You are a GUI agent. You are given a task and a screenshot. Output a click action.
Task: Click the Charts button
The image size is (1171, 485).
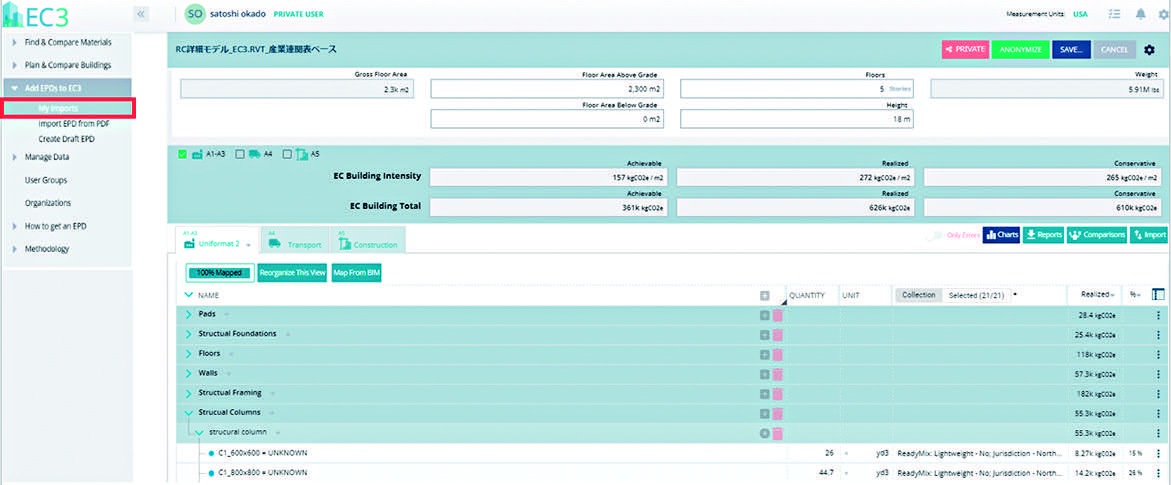(1001, 235)
